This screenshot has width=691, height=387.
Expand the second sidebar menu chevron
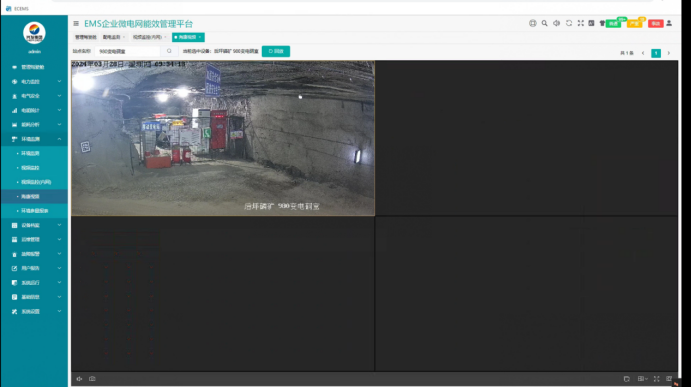click(x=59, y=82)
